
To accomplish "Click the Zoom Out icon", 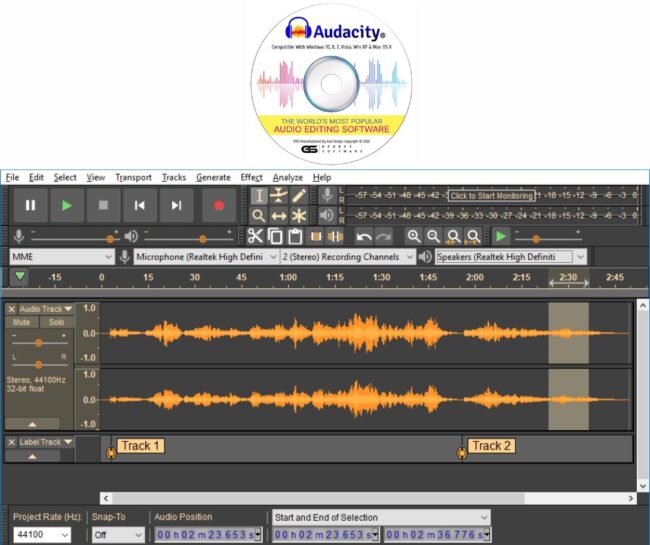I will point(434,237).
